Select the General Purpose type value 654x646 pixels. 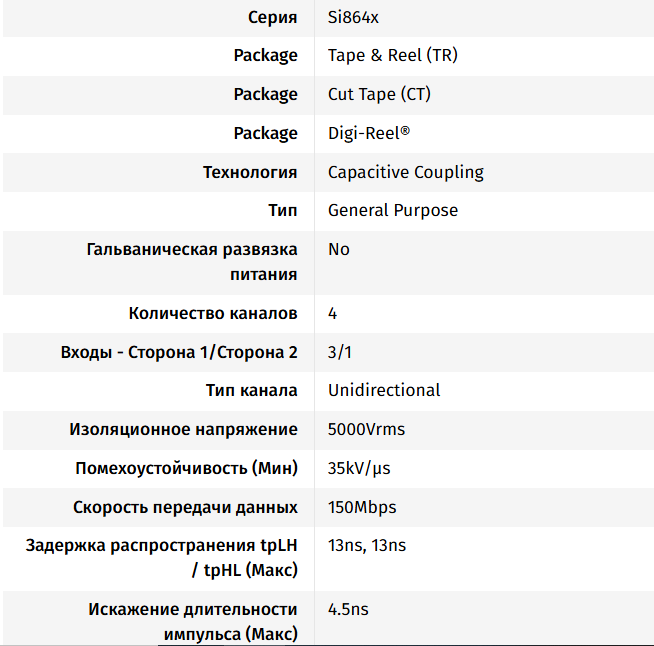pos(392,210)
